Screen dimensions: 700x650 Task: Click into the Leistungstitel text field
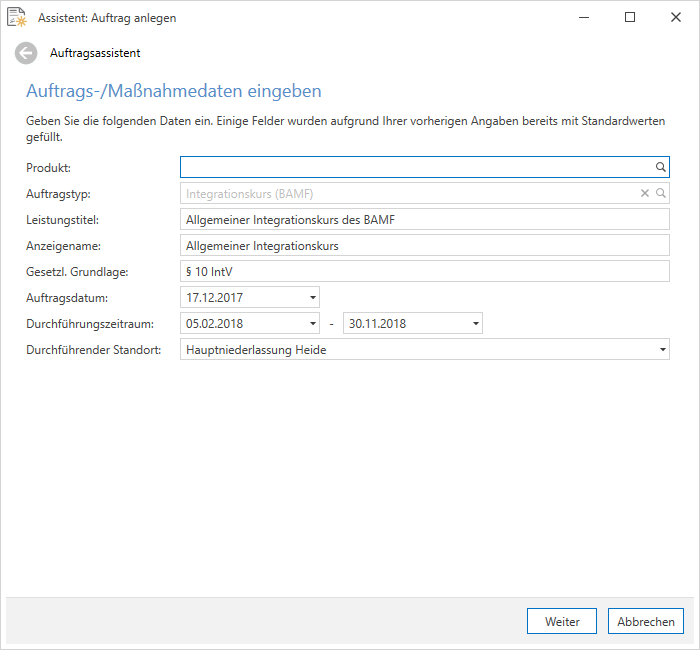coord(425,219)
